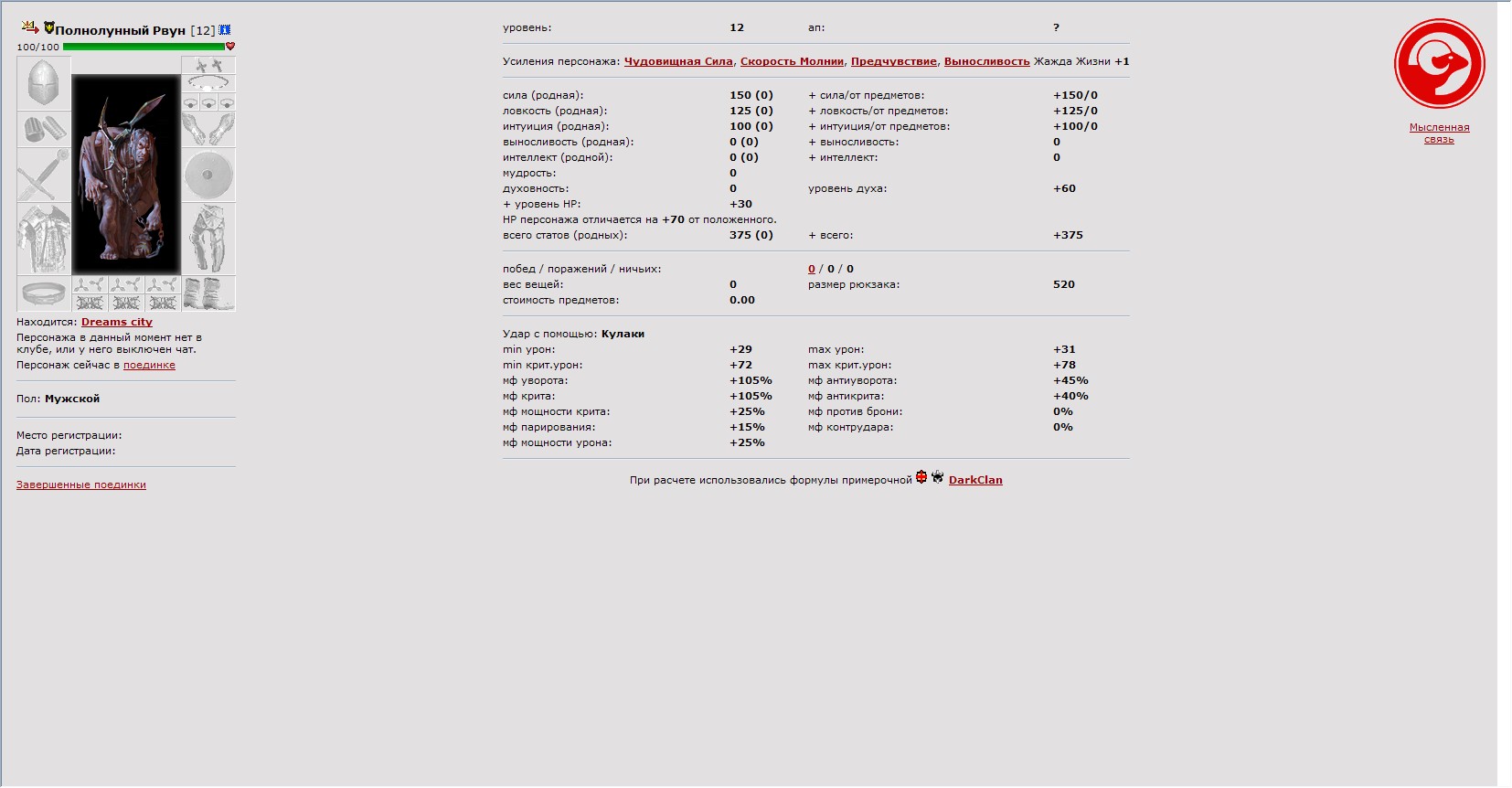Click the Жажда Жизни +1 text

(1081, 61)
